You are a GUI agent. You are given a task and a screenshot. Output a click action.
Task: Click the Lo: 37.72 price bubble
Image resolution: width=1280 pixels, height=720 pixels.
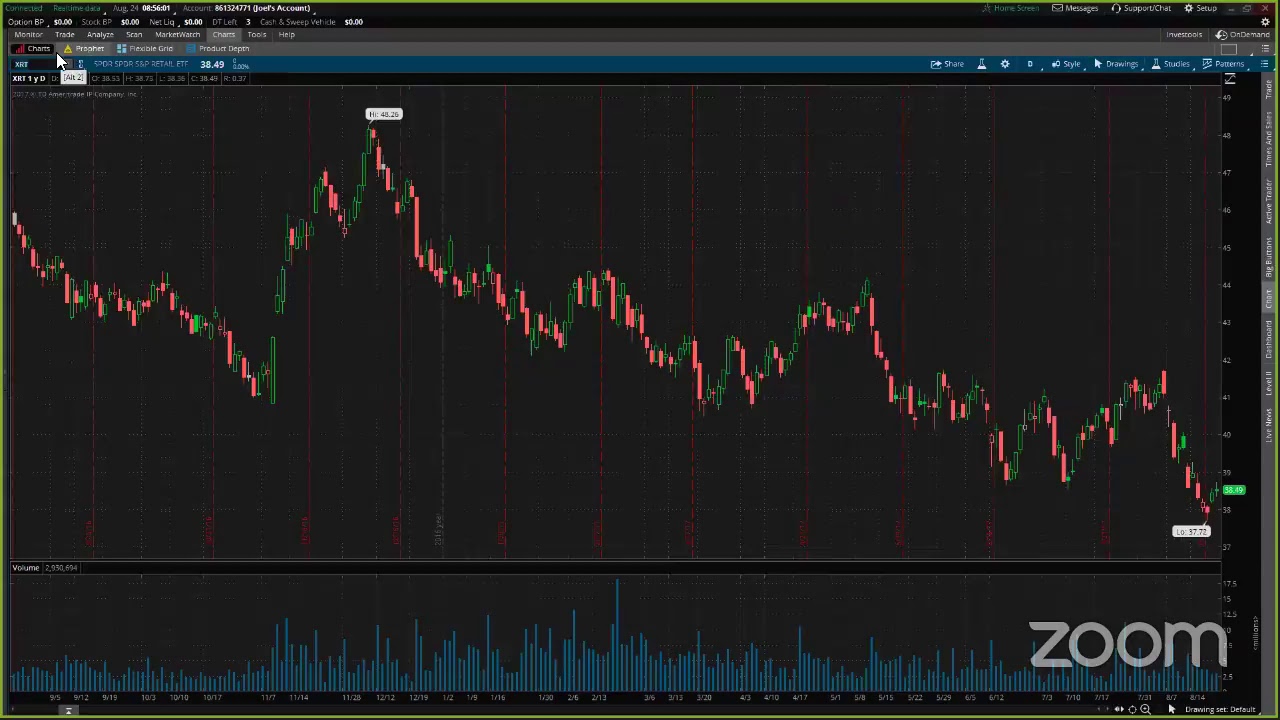(1191, 532)
